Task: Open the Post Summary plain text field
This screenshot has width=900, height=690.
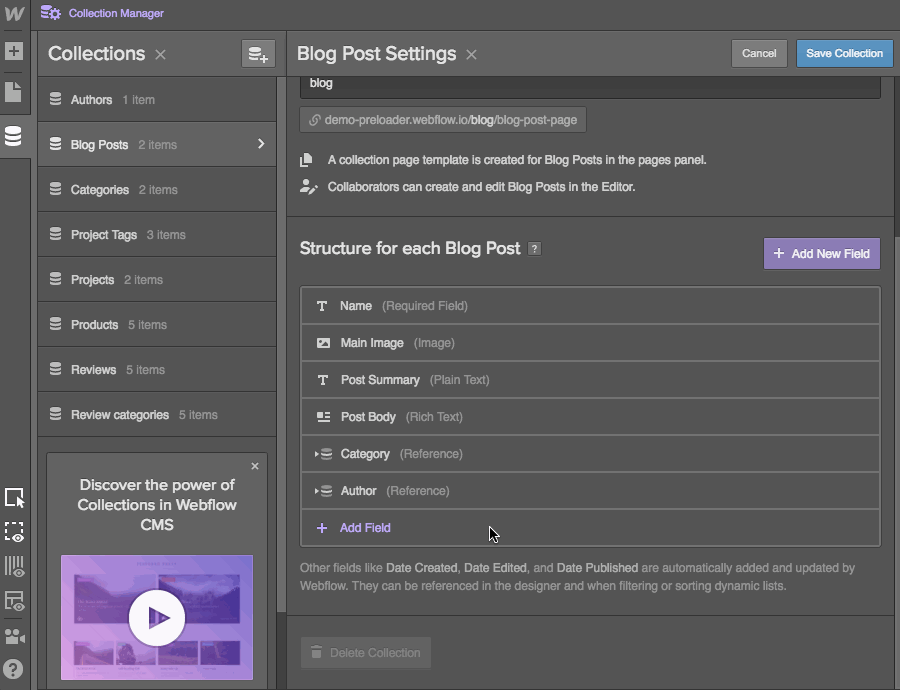Action: [x=590, y=380]
